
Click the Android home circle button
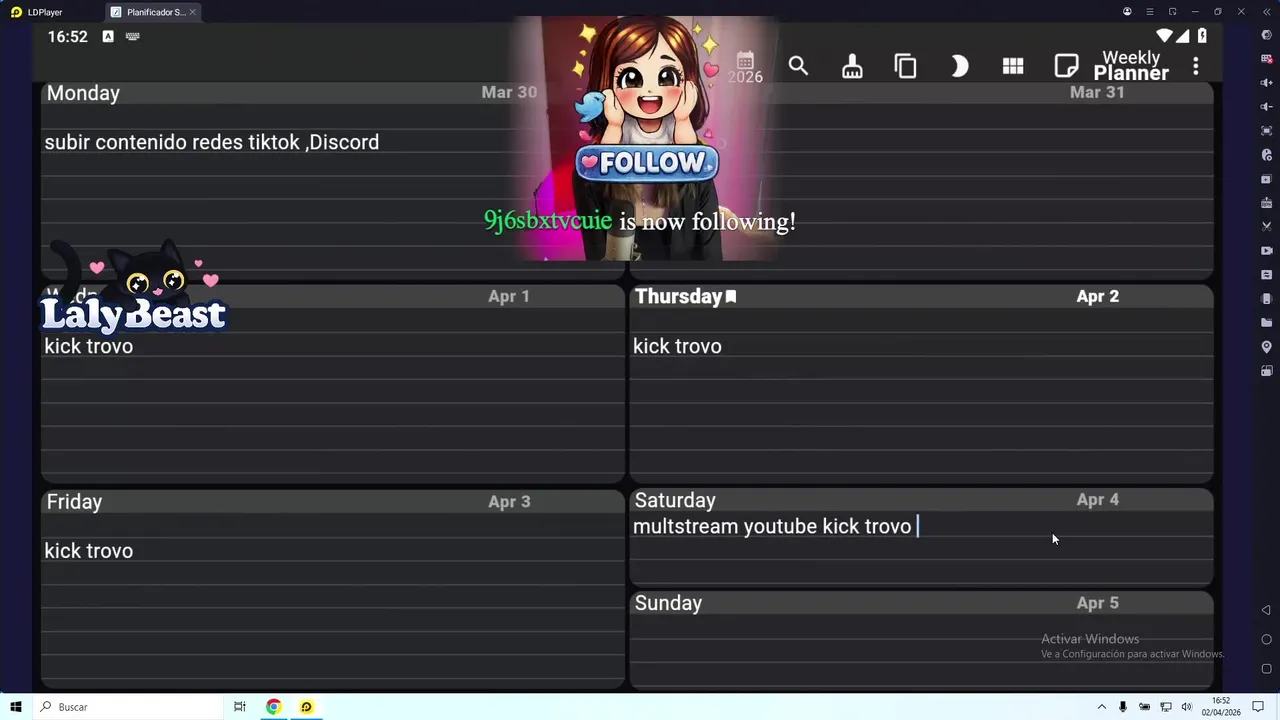click(x=1266, y=639)
